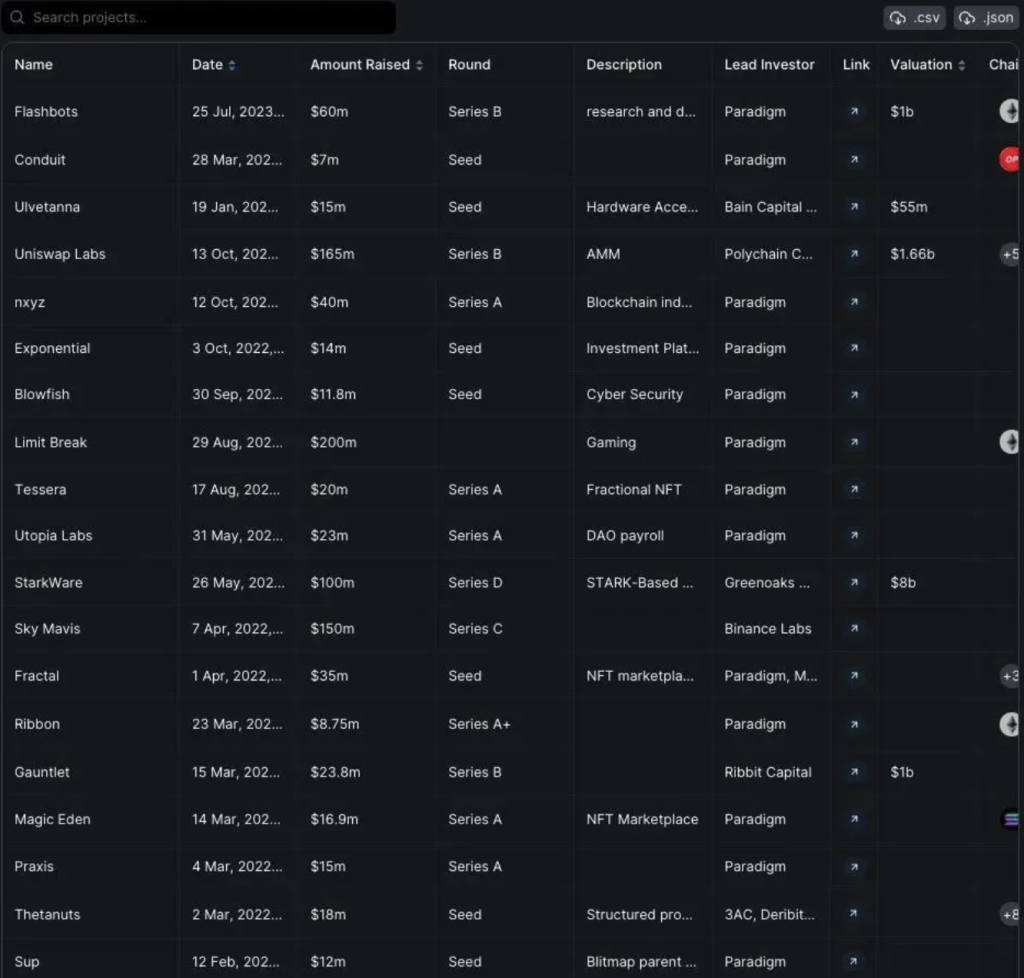Click the Conduit chain logo icon
The height and width of the screenshot is (978, 1024).
point(1010,159)
